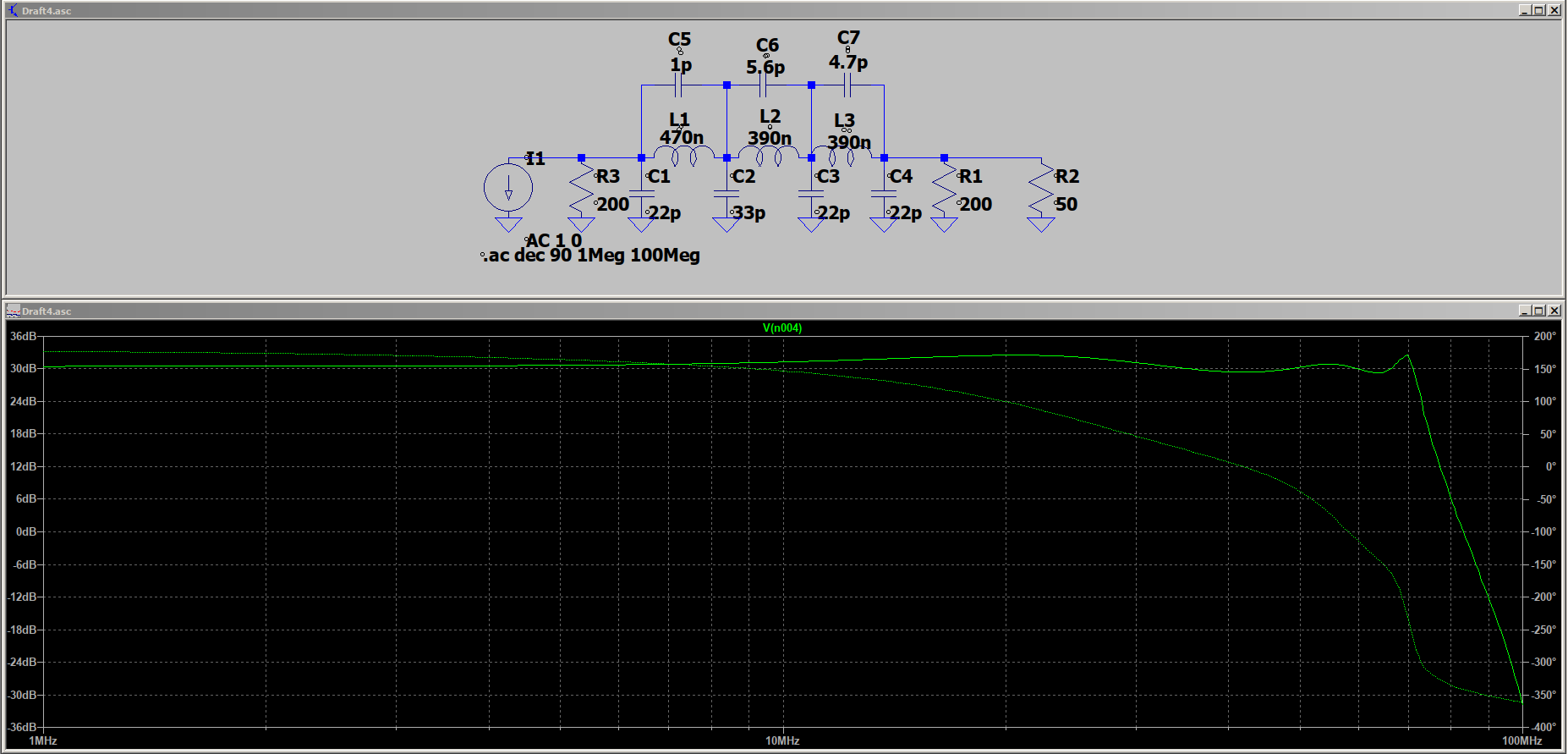Close the schematic window

coord(1554,10)
